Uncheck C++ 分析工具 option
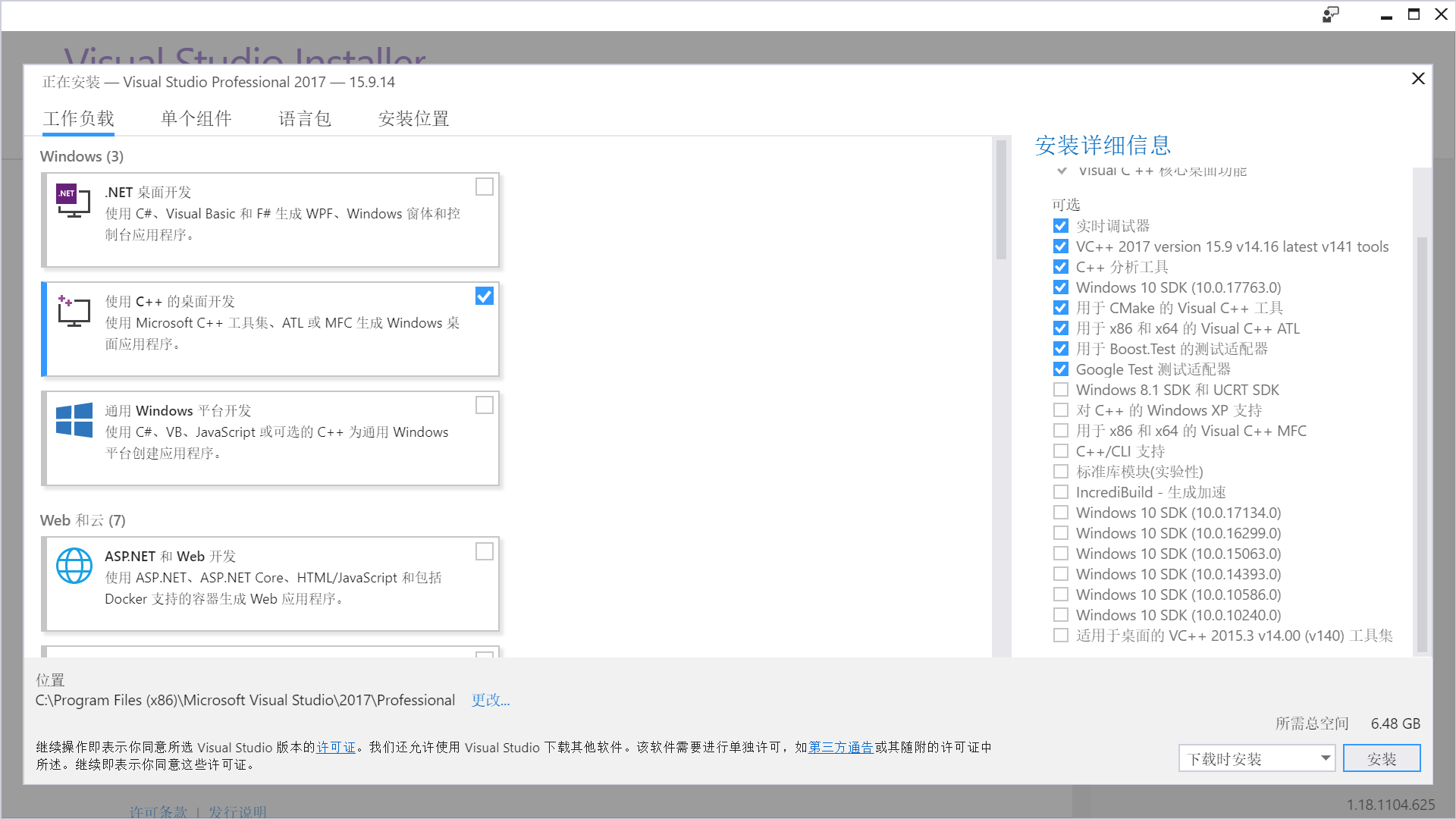Screen dimensions: 1456x819 [x=1061, y=267]
